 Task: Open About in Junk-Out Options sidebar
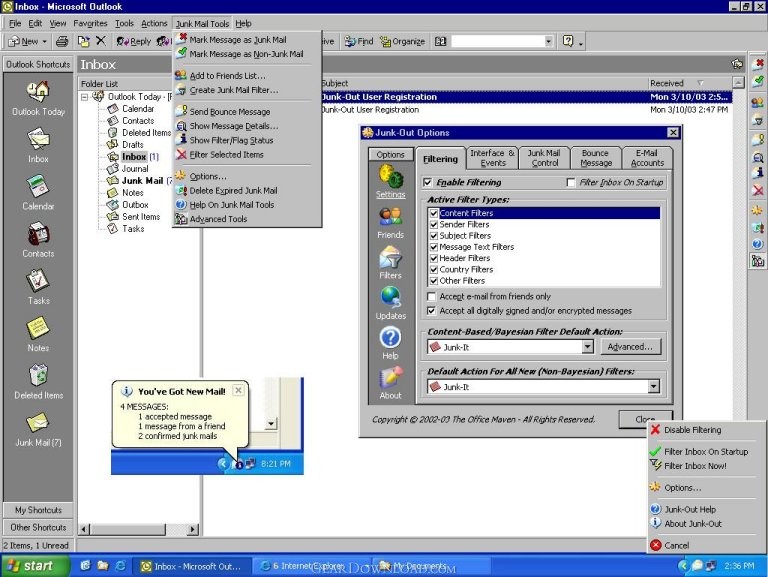tap(390, 383)
